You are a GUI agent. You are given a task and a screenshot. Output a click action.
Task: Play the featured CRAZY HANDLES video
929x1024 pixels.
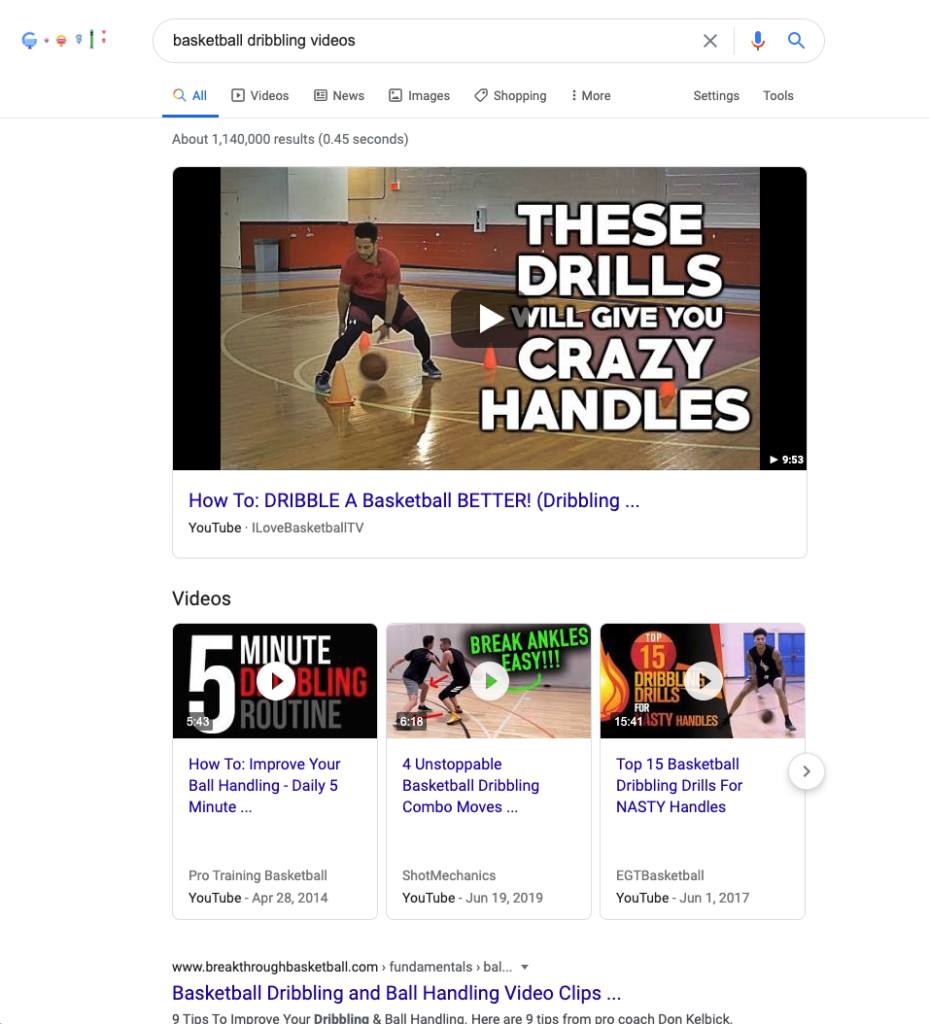point(490,319)
